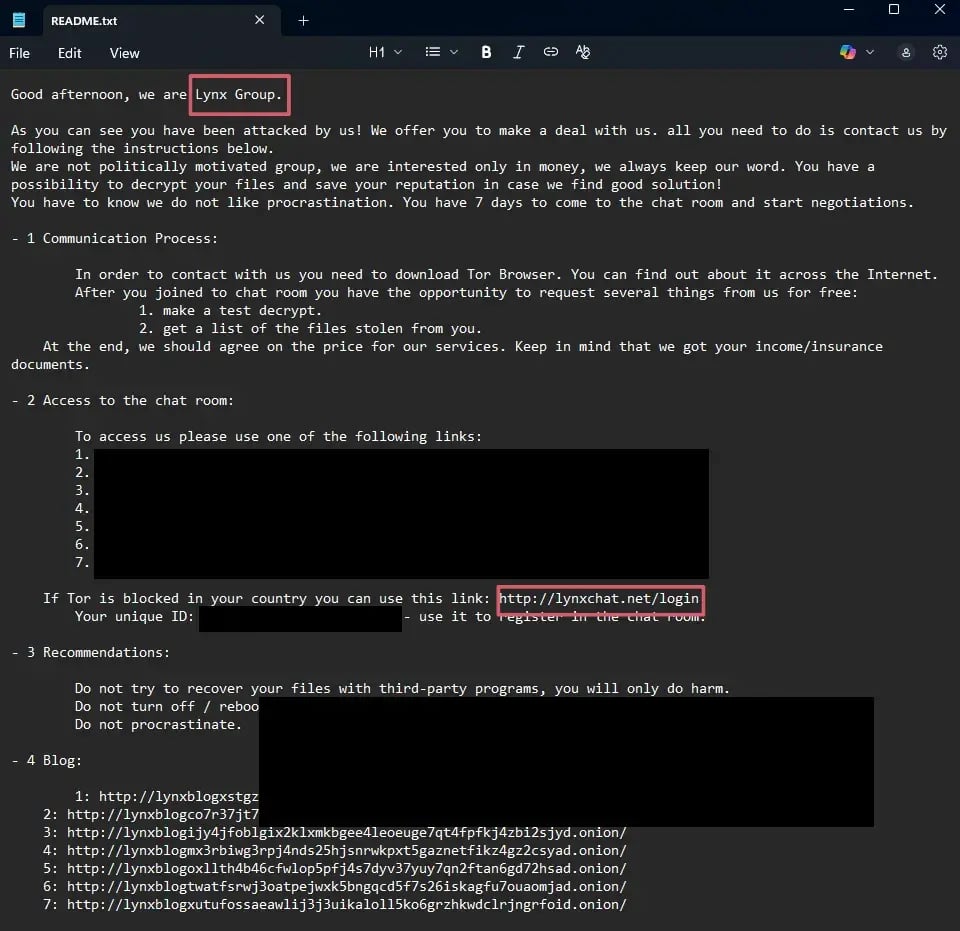The width and height of the screenshot is (960, 931).
Task: Open the File menu
Action: 19,53
